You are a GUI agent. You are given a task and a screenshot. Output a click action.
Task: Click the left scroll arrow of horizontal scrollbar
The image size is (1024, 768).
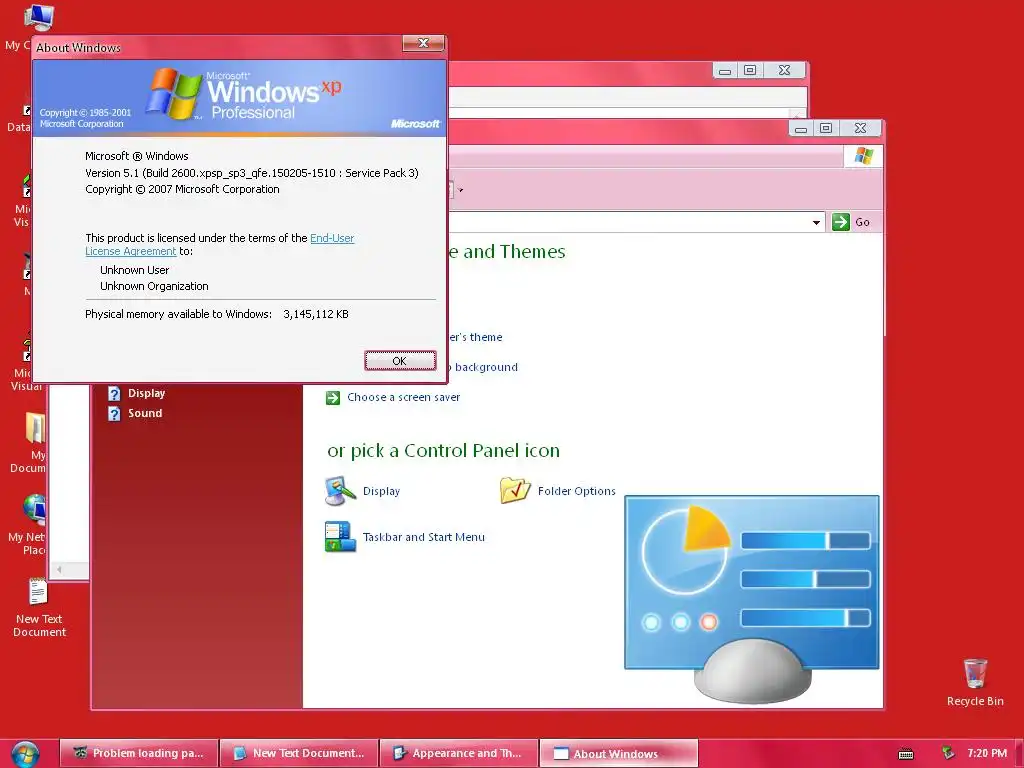click(59, 569)
